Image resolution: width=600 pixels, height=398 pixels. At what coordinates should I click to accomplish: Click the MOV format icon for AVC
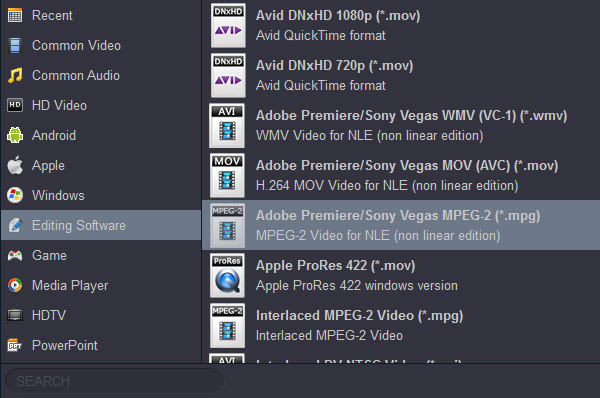[x=227, y=175]
